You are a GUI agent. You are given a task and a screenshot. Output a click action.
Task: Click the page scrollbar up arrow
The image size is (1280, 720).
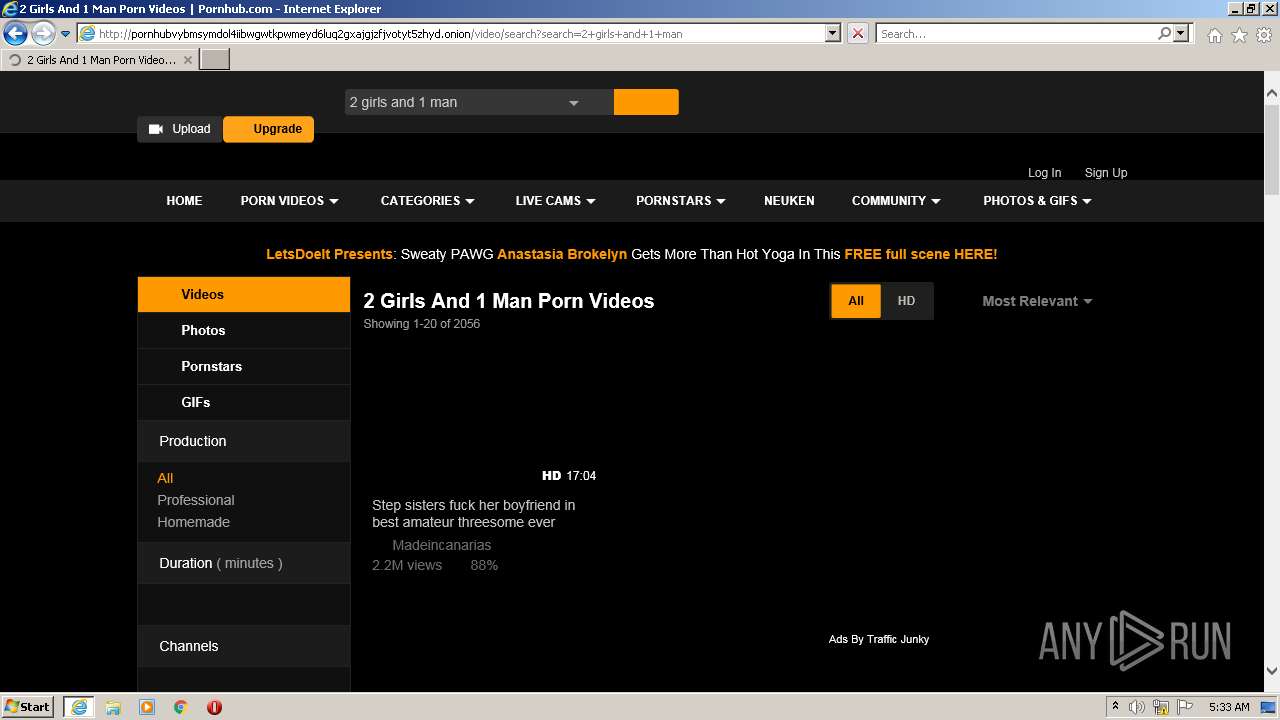(1272, 93)
